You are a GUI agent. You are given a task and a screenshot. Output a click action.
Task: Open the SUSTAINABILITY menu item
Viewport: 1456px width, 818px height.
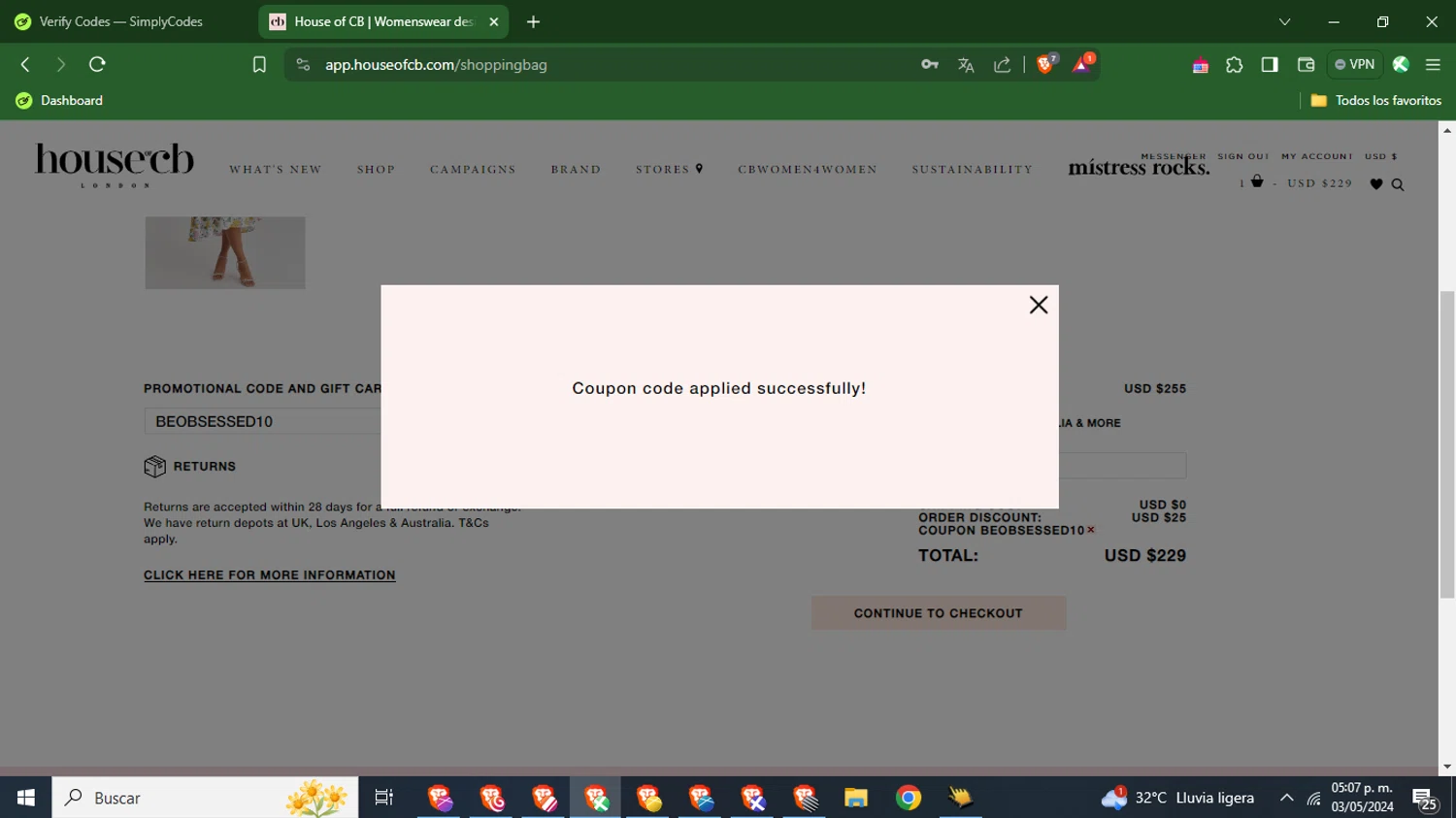[973, 170]
